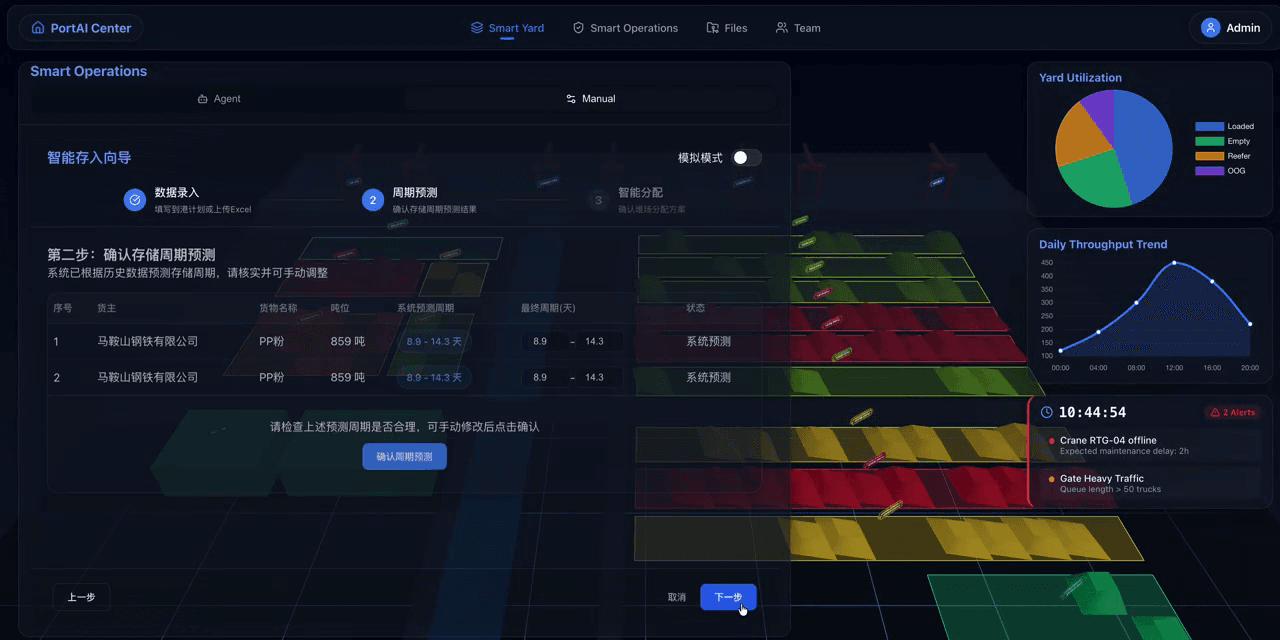Click the Files folder icon
This screenshot has width=1280, height=640.
tap(712, 28)
